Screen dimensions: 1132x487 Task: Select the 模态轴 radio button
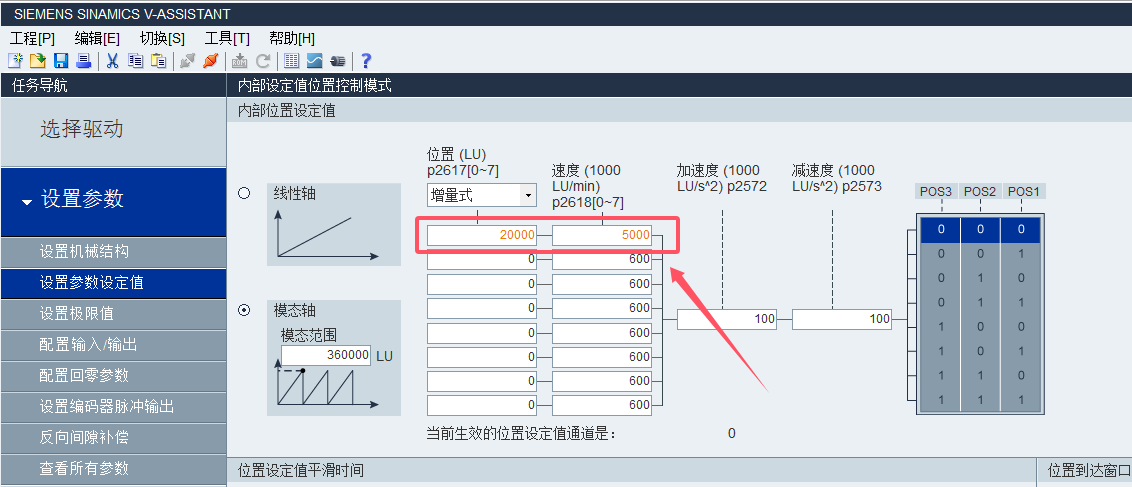click(244, 311)
